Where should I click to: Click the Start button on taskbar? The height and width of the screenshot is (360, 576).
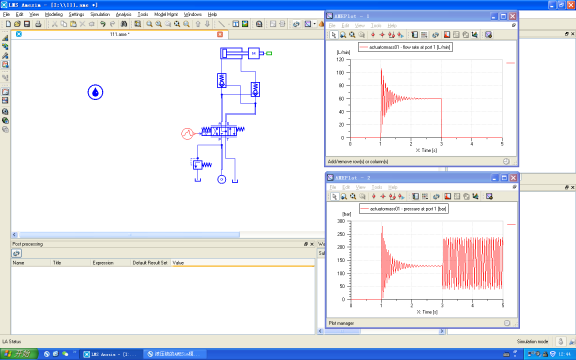pyautogui.click(x=19, y=354)
